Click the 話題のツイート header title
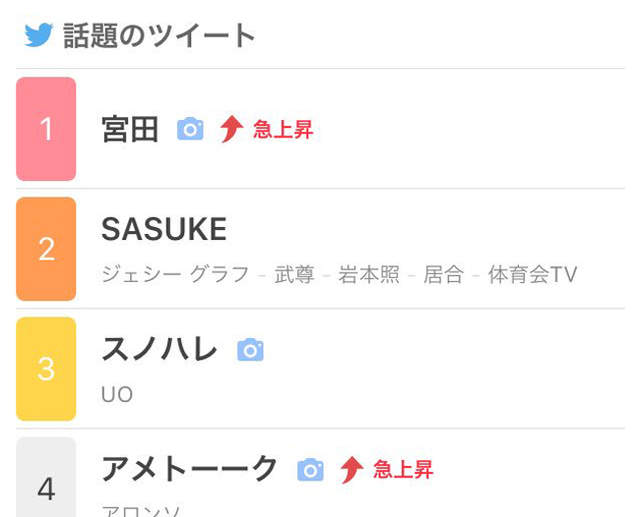 pyautogui.click(x=160, y=36)
